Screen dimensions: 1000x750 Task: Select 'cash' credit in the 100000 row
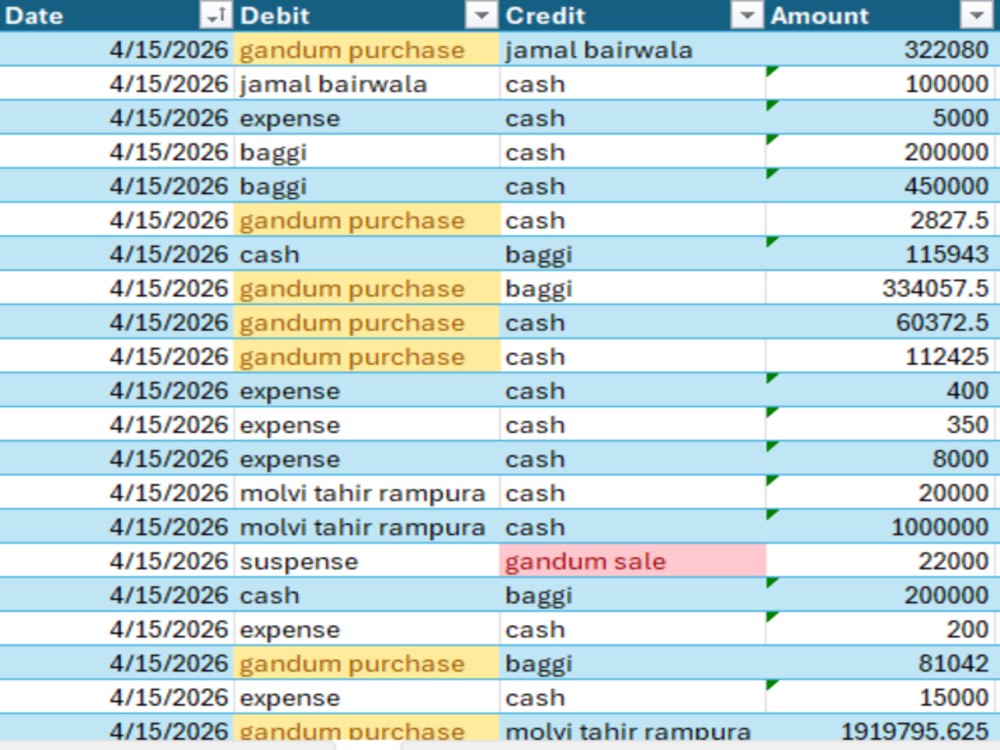(633, 84)
